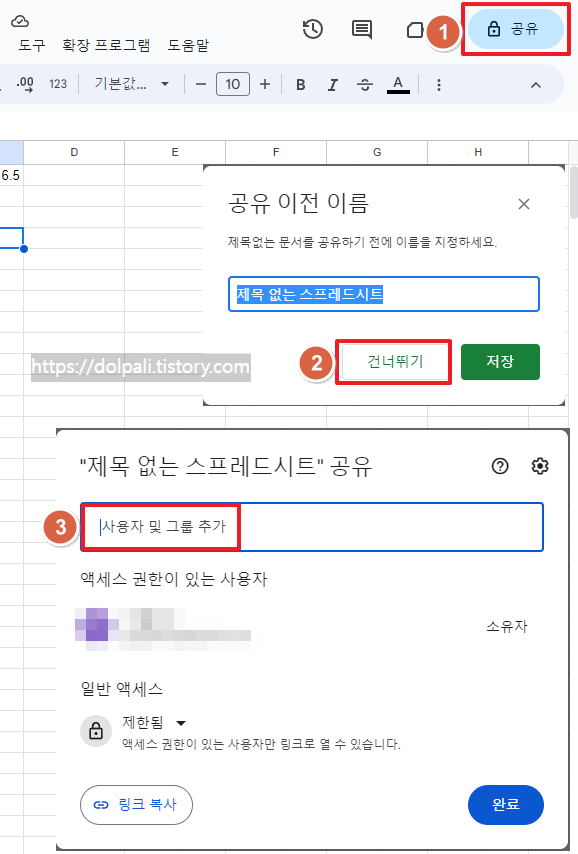Open help from the share dialog question mark
Screen dimensions: 578x854
[x=500, y=466]
